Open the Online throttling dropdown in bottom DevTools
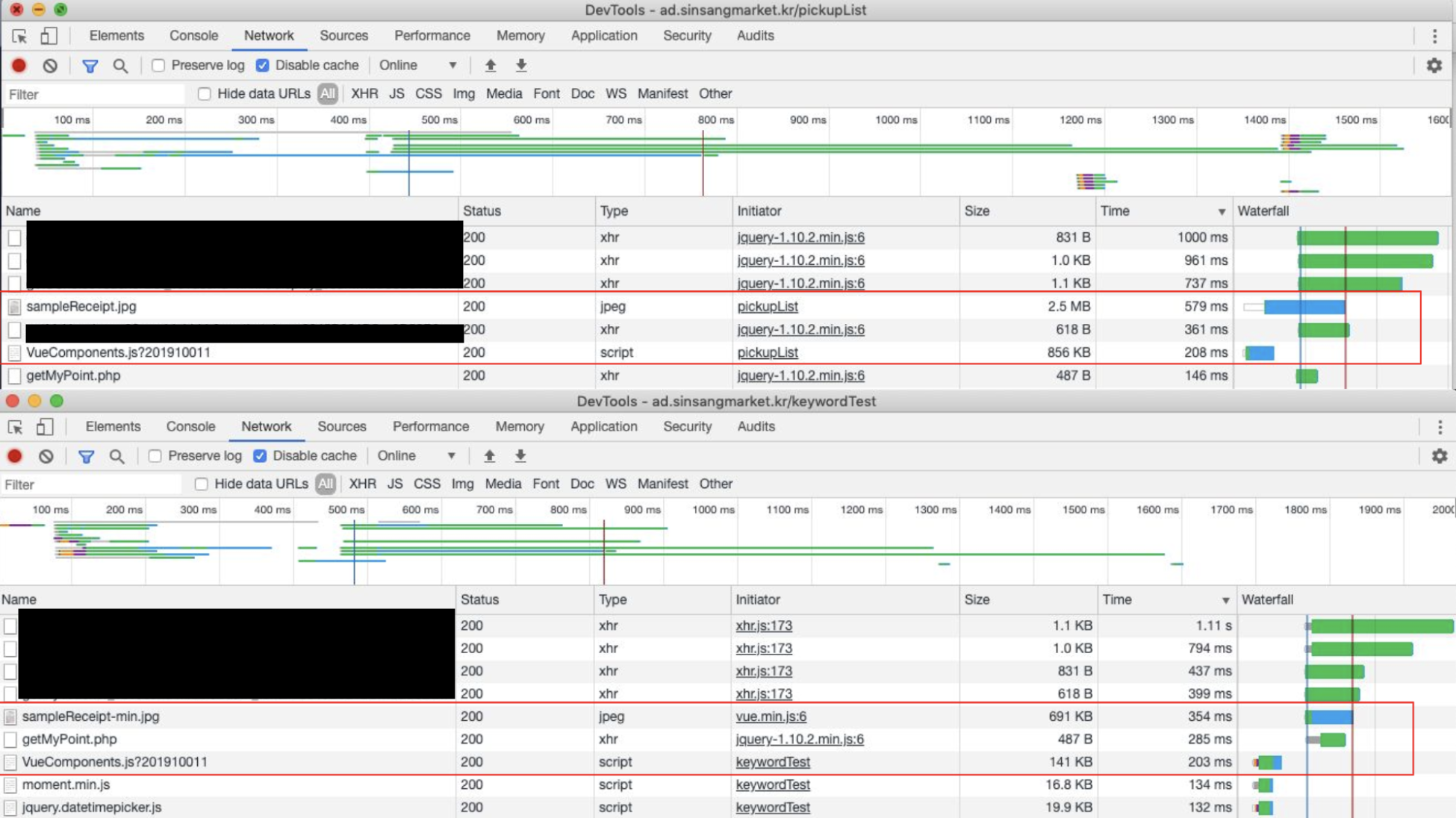1456x818 pixels. coord(416,456)
